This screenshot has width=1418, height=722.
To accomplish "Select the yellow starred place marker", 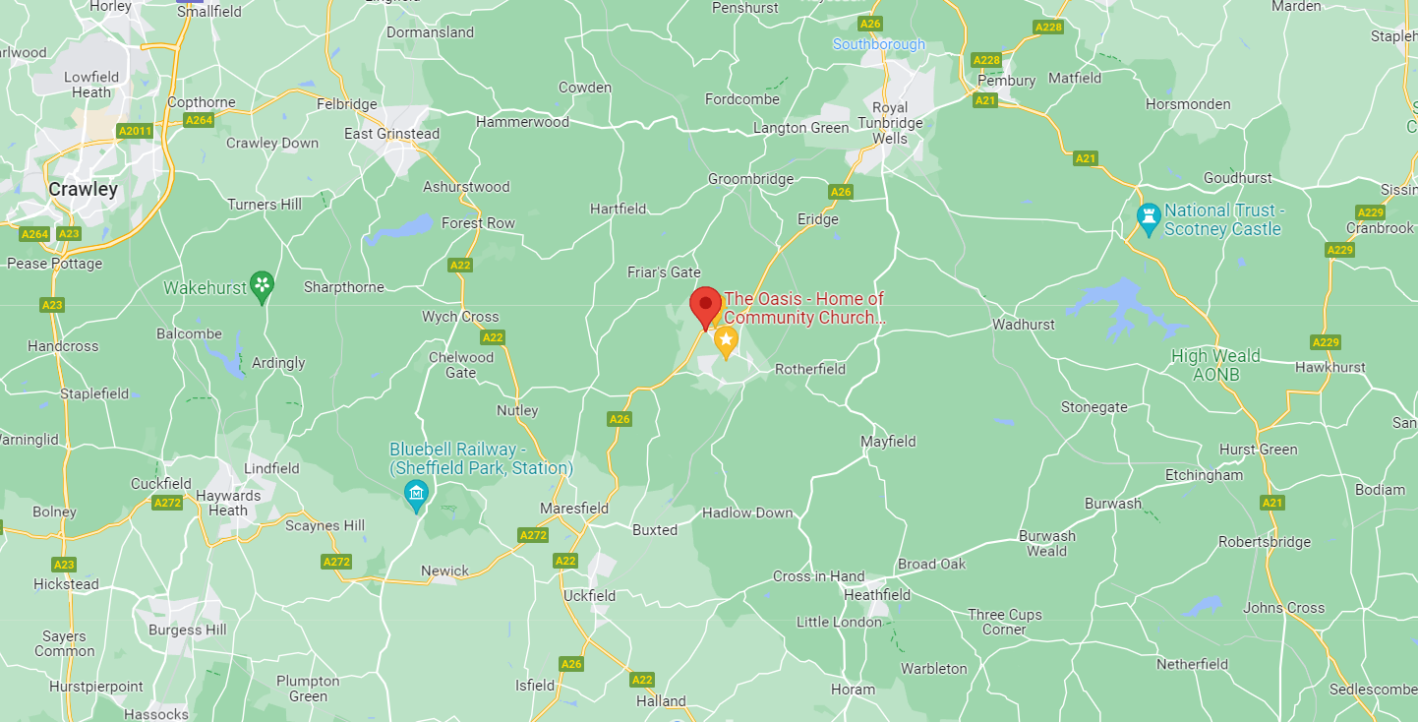I will pyautogui.click(x=726, y=342).
